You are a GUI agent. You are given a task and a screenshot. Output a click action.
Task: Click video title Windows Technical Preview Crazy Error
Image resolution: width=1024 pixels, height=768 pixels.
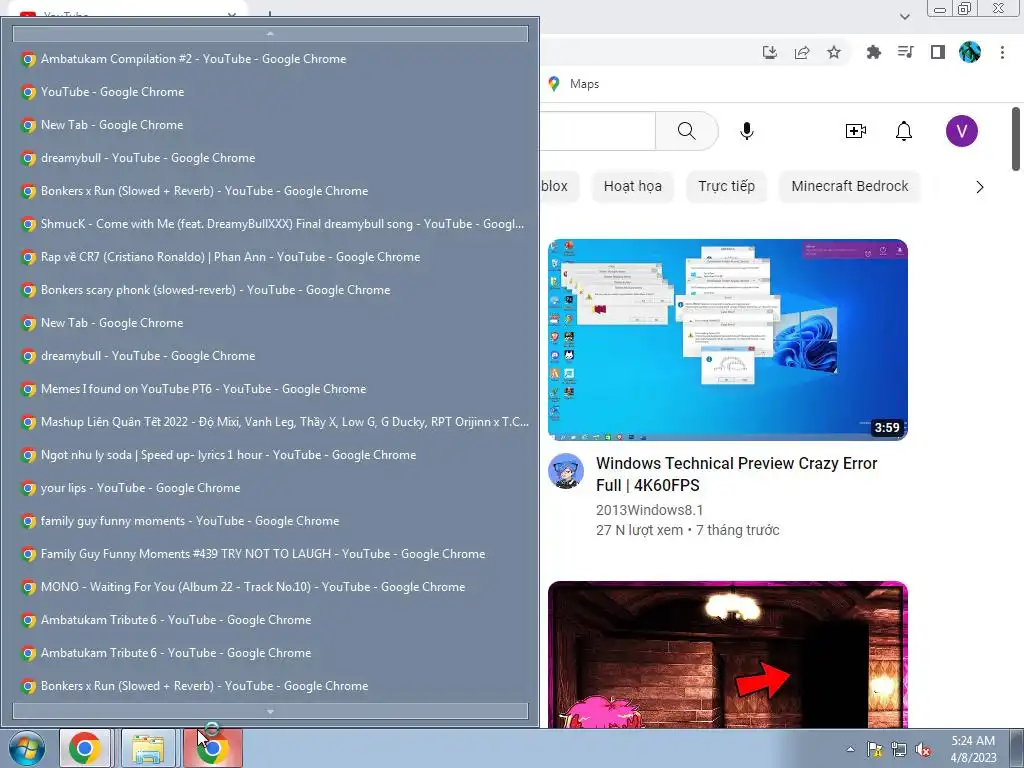(737, 474)
